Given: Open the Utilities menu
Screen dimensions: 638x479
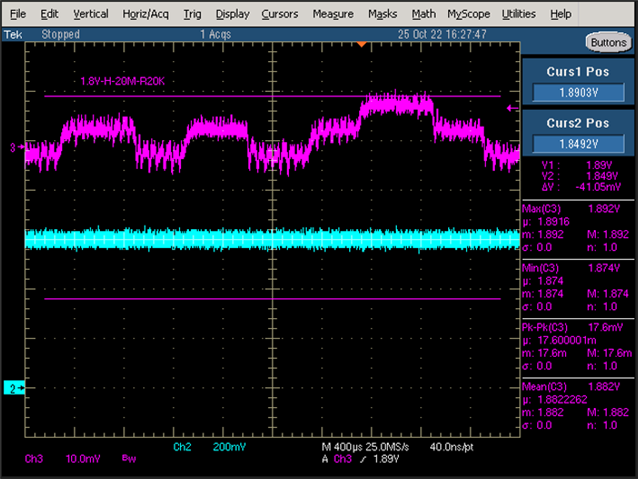Looking at the screenshot, I should point(518,14).
